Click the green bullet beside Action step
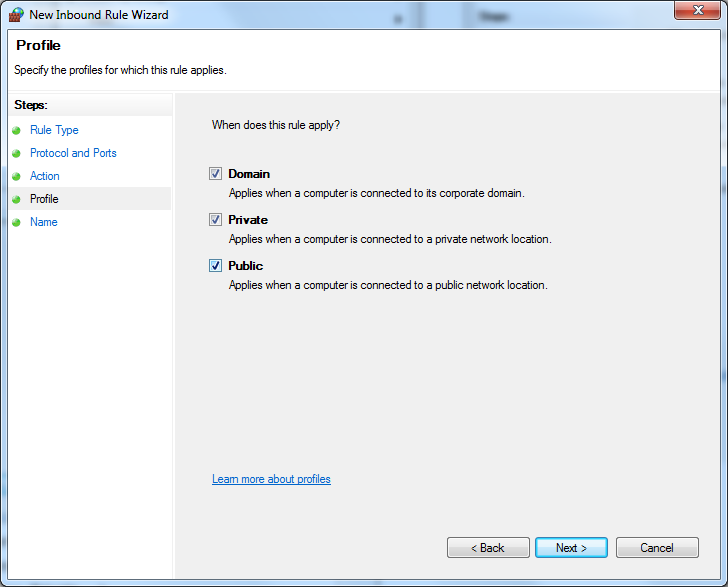The width and height of the screenshot is (728, 587). 16,177
